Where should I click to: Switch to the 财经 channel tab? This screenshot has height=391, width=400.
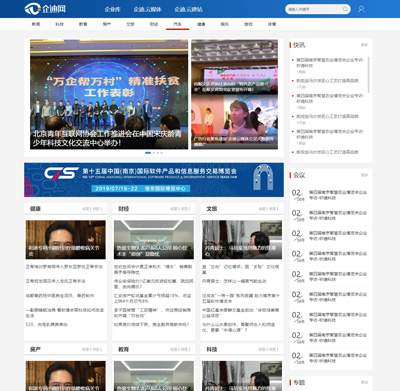[154, 24]
